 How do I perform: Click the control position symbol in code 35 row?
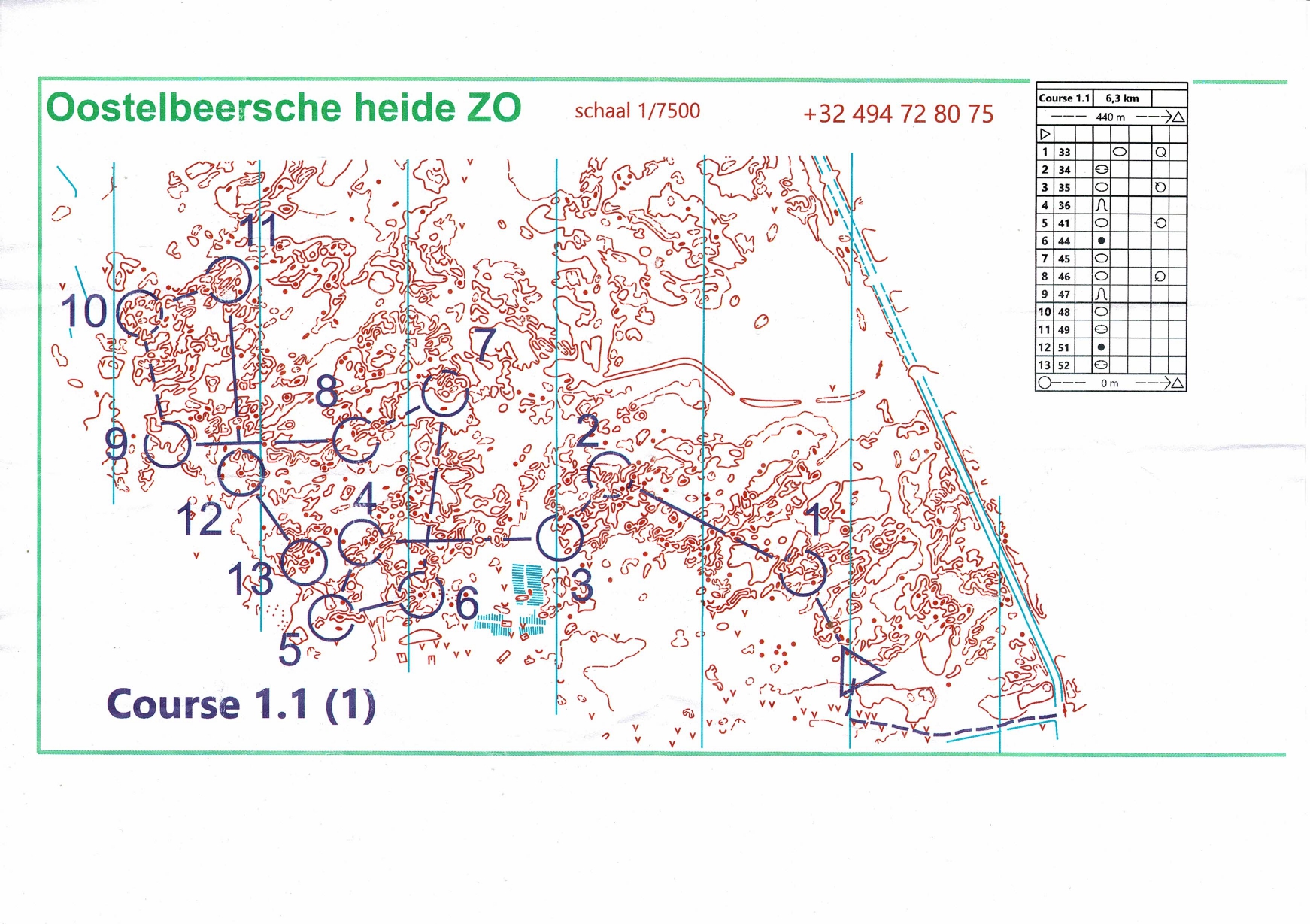point(1160,187)
